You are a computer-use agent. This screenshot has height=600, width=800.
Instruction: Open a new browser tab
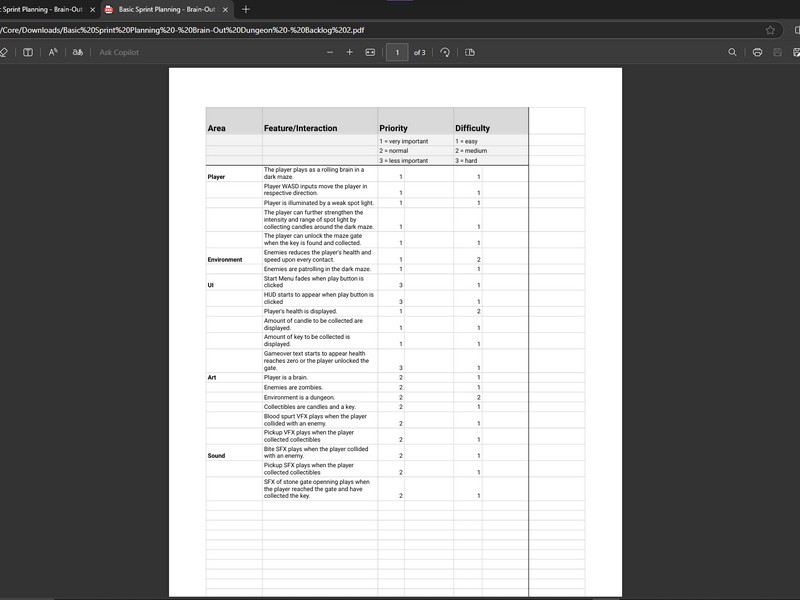[x=246, y=9]
